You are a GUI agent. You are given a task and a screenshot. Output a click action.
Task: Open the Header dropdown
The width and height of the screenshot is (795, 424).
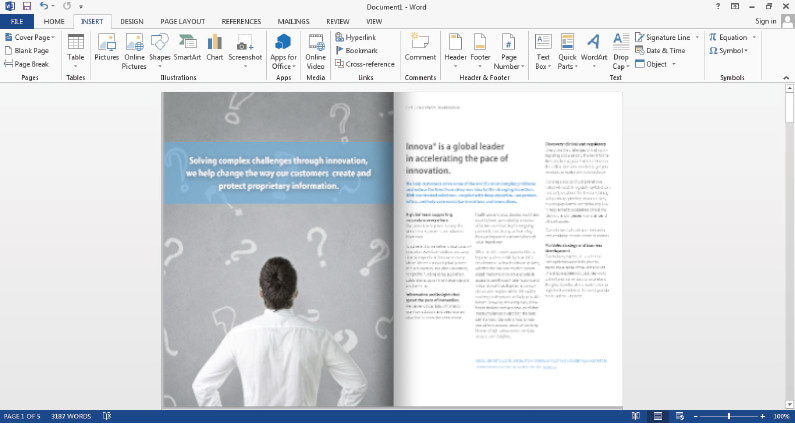tap(455, 52)
